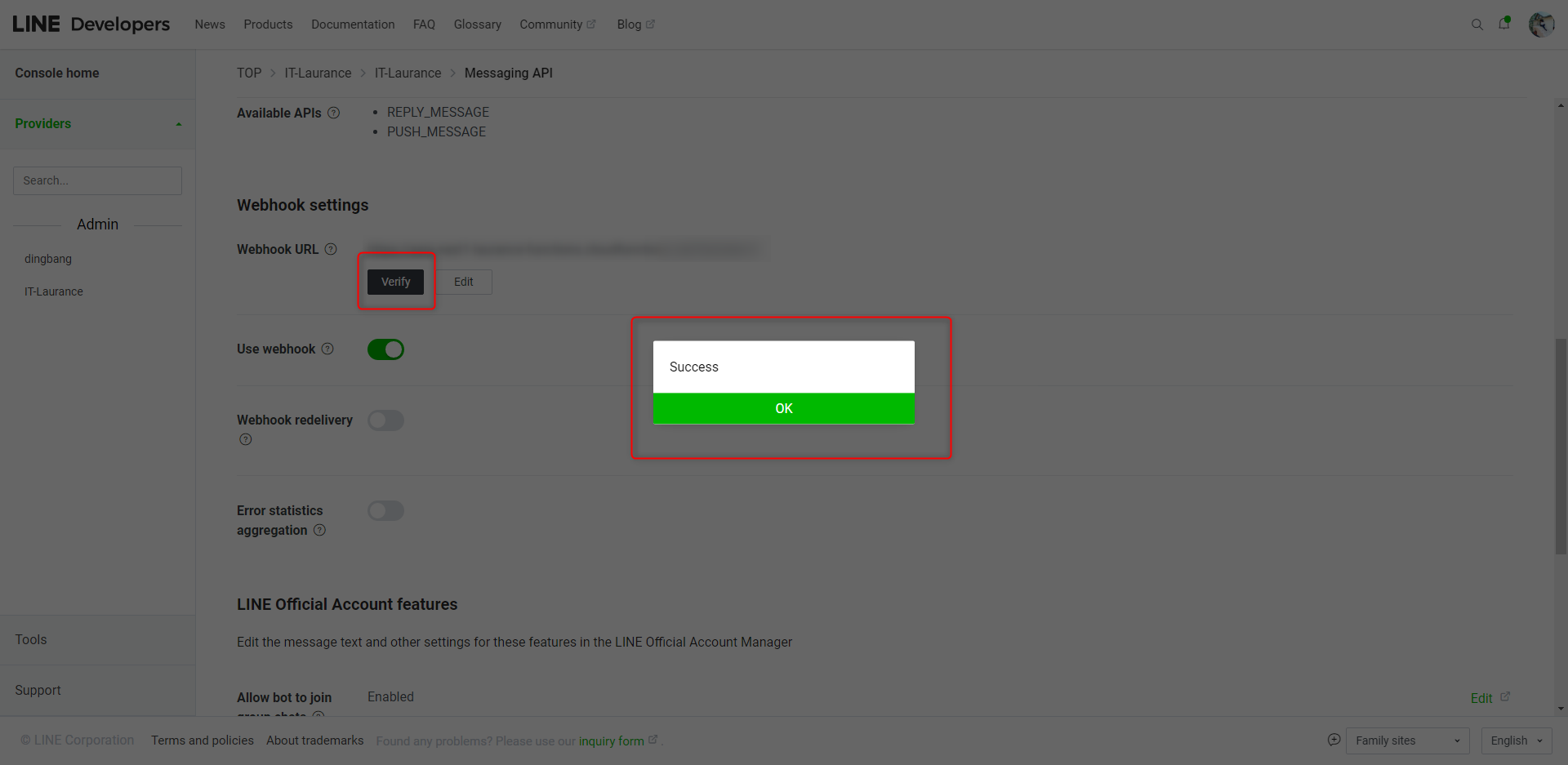The width and height of the screenshot is (1568, 765).
Task: Click the Edit link for Allow bot to join
Action: coord(1481,698)
